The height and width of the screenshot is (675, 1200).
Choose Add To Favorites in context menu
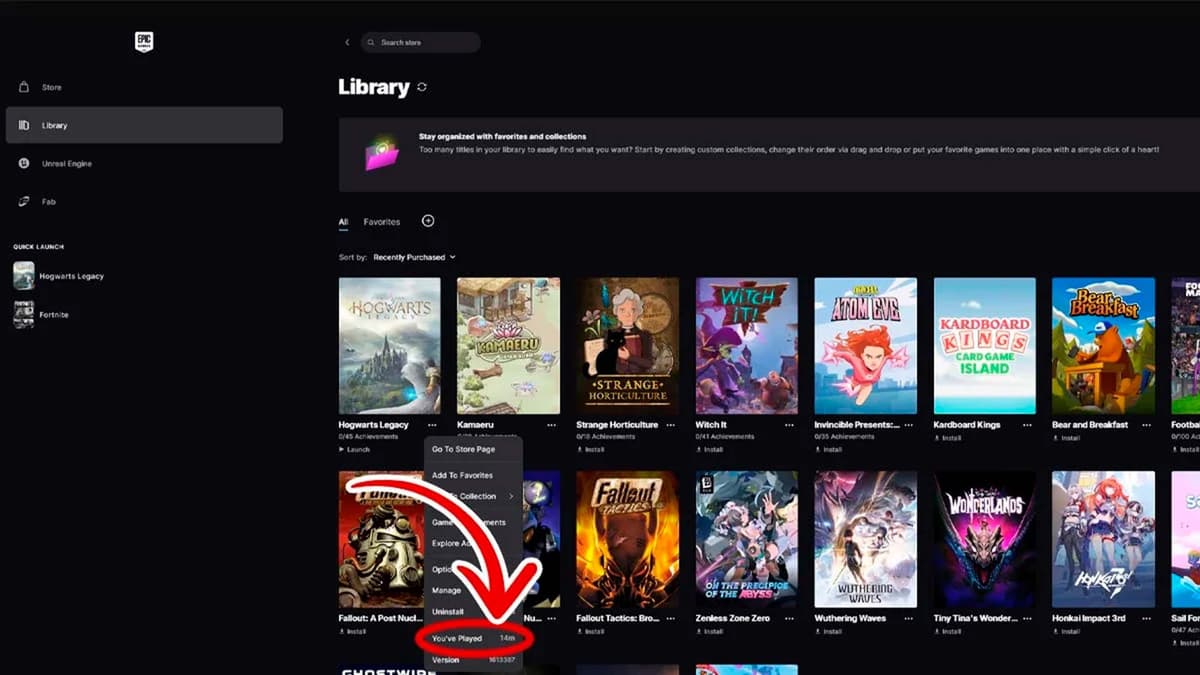point(462,475)
